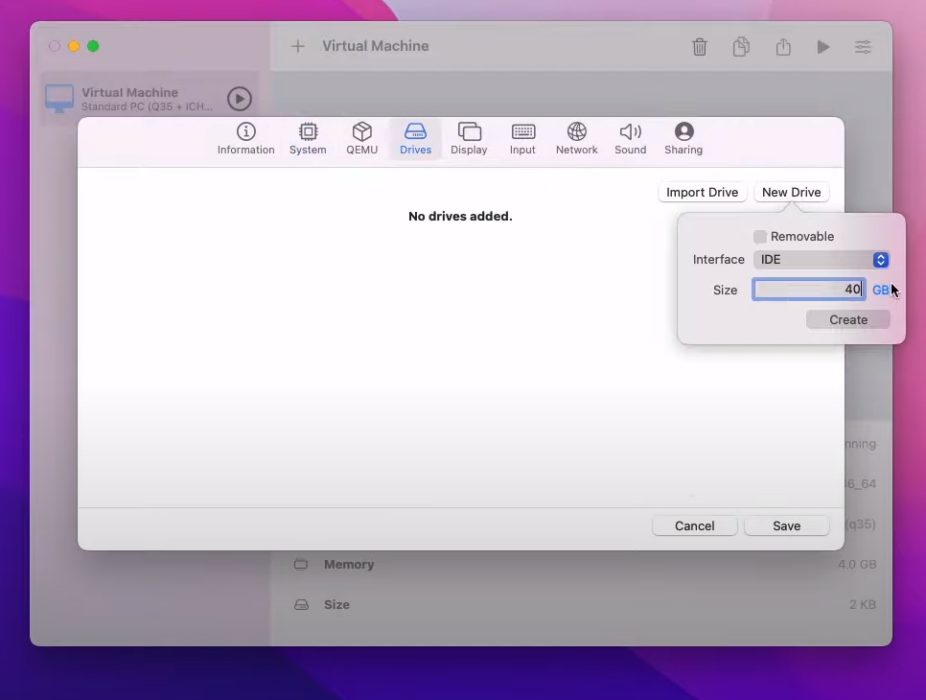Screen dimensions: 926x700
Task: Open the Input settings tab
Action: [523, 139]
